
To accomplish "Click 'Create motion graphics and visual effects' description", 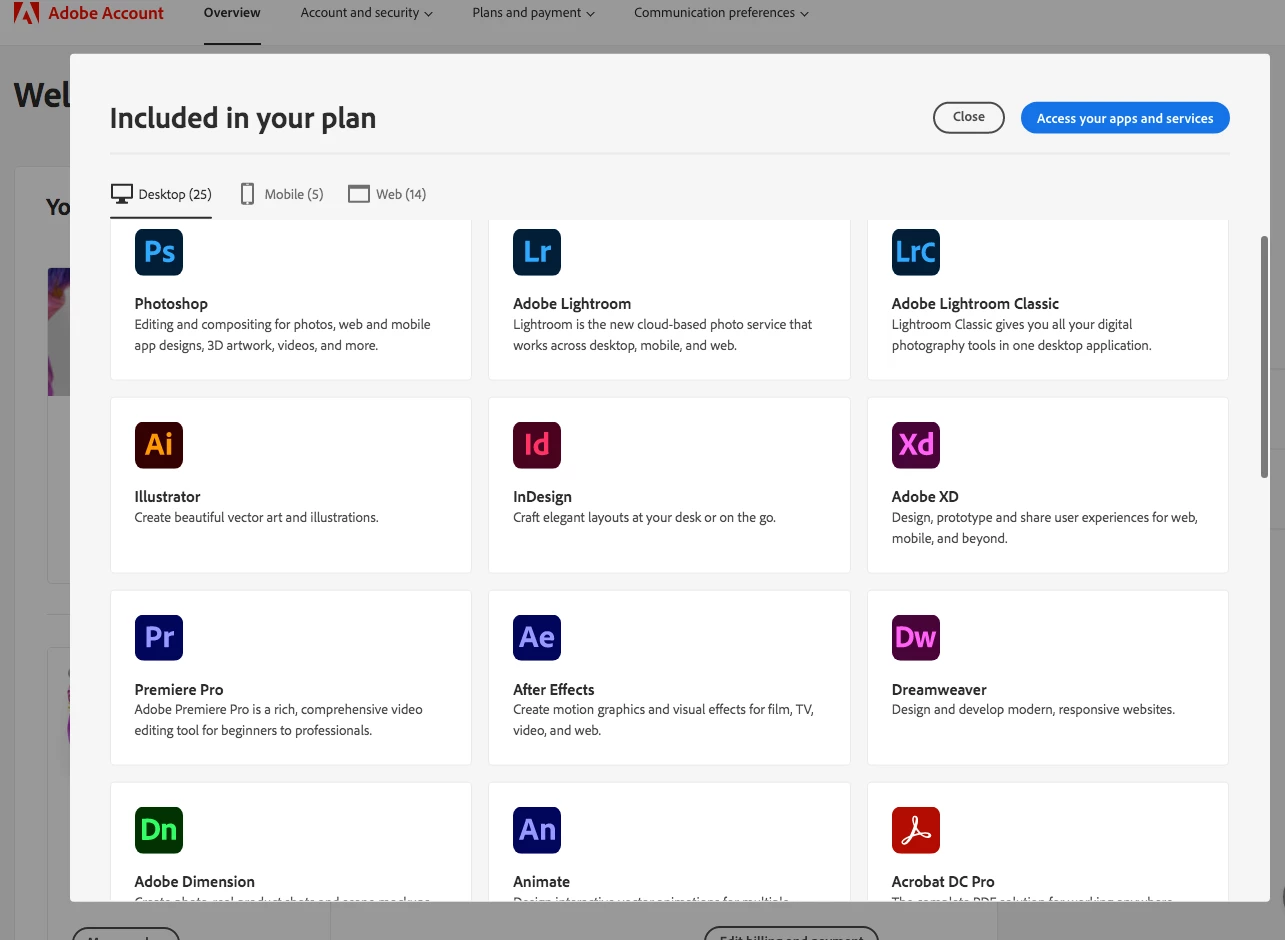I will (664, 720).
